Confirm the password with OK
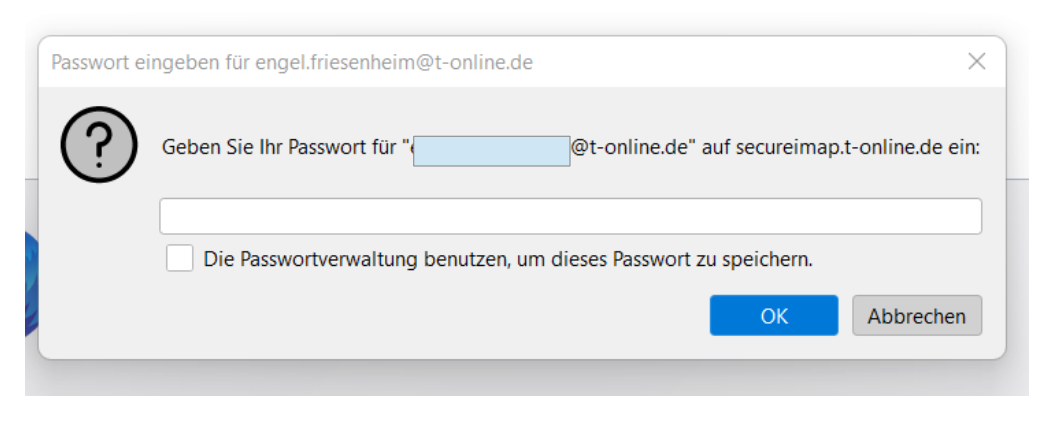Screen dimensions: 1053x423 click(x=774, y=316)
